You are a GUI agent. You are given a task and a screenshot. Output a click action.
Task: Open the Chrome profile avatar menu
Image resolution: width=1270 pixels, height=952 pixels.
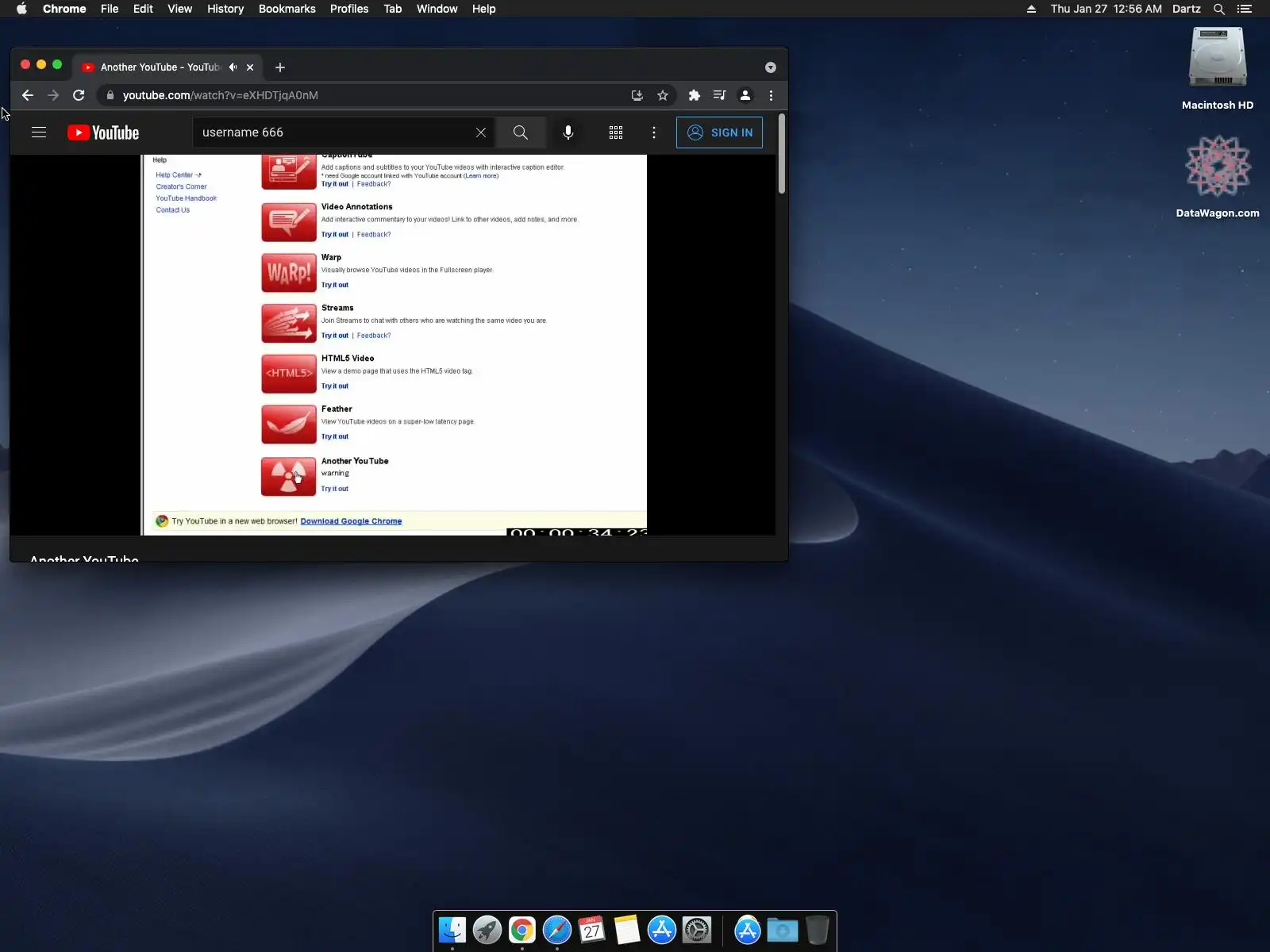(745, 95)
